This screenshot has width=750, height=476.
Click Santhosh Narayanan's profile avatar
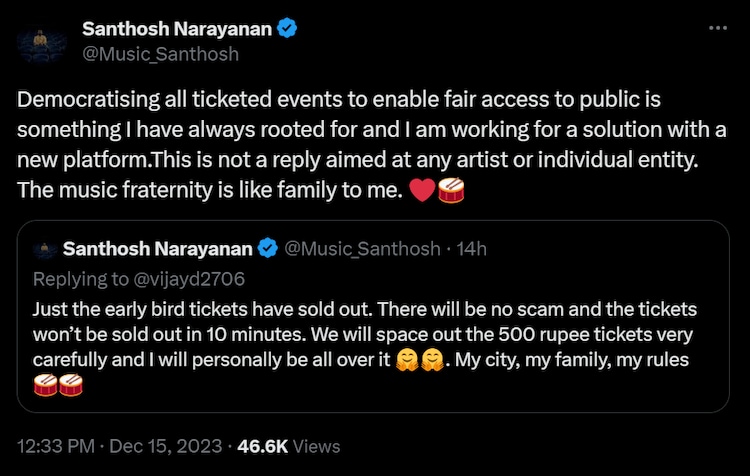click(42, 41)
